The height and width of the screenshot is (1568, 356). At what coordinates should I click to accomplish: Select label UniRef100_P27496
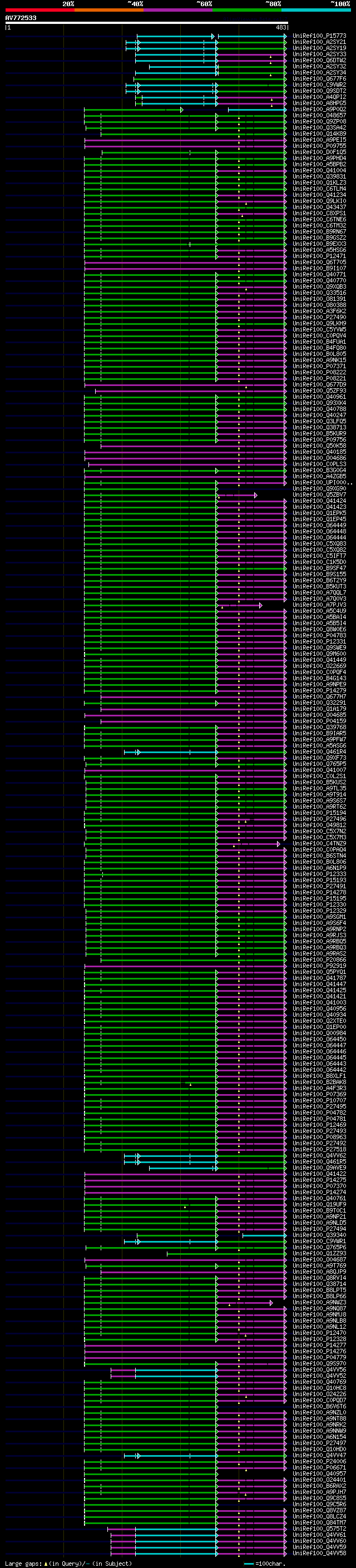(319, 819)
